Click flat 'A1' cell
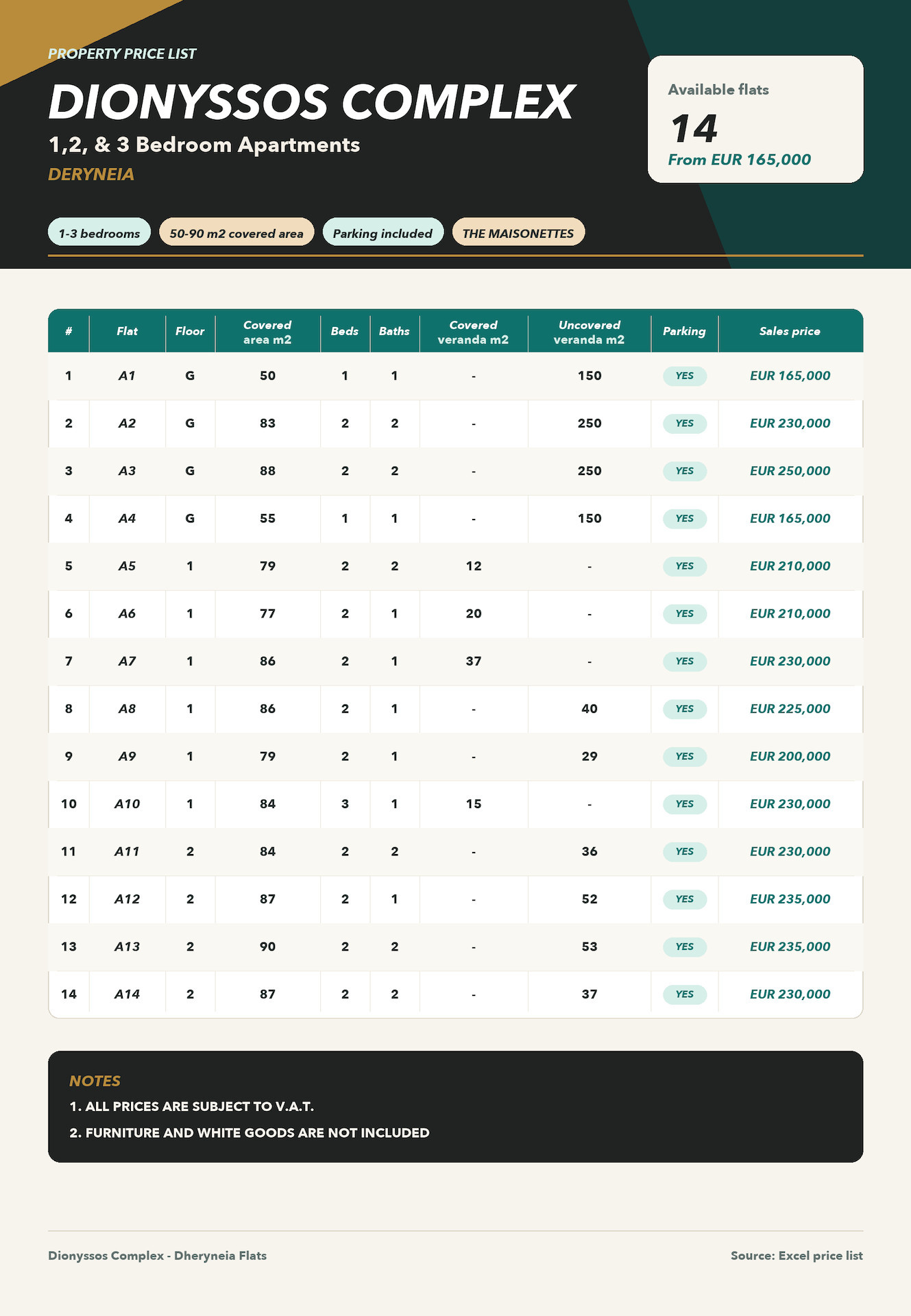This screenshot has height=1316, width=911. pos(127,376)
